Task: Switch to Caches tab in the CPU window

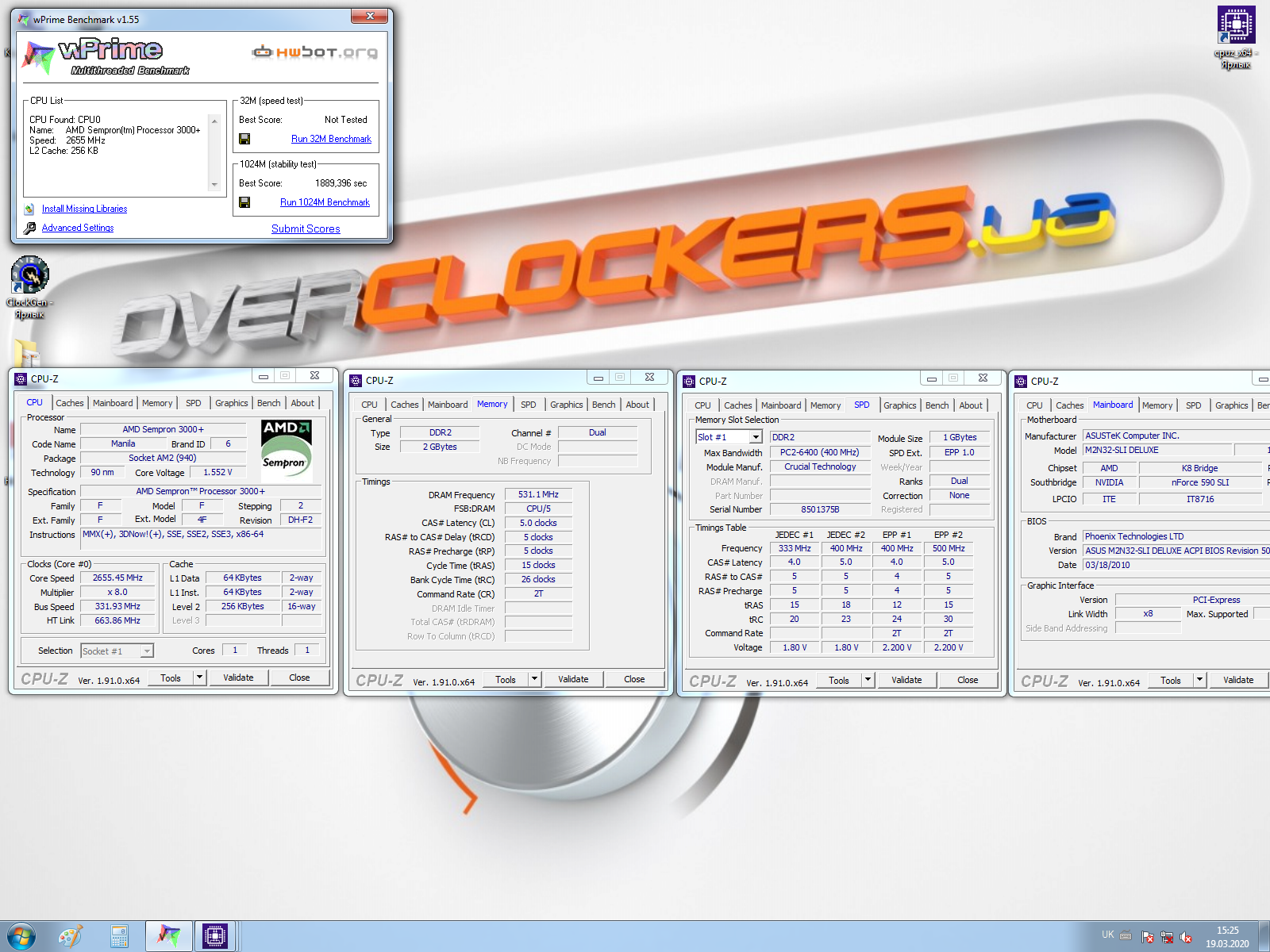Action: [70, 403]
